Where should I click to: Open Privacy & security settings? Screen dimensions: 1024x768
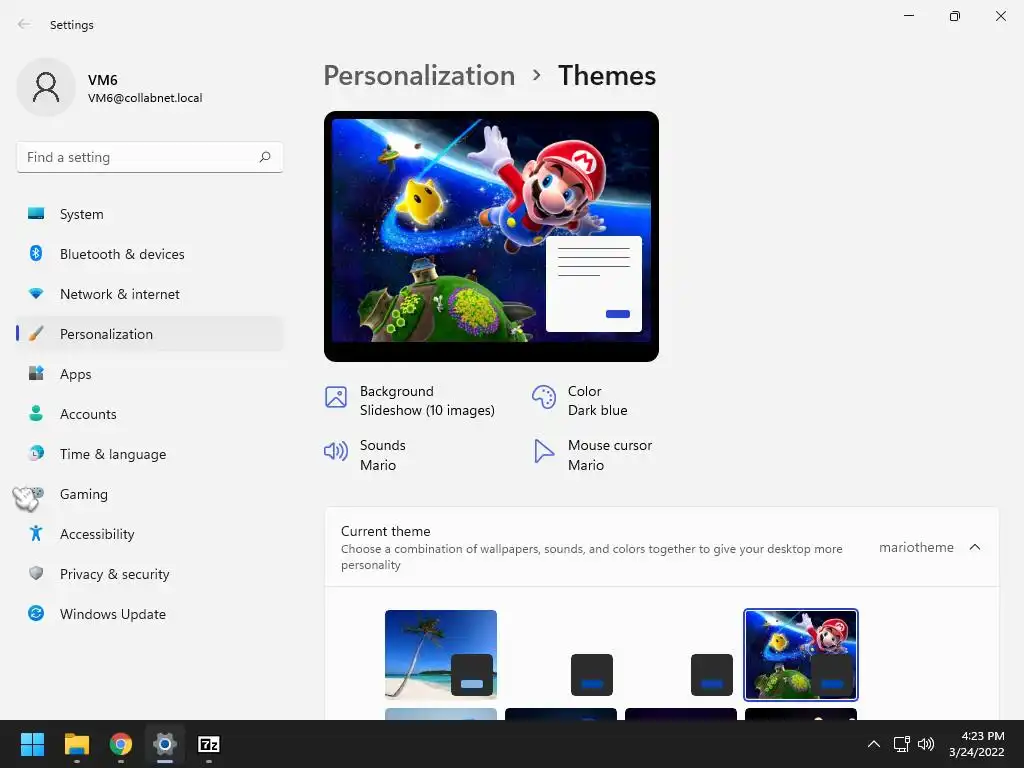click(150, 574)
